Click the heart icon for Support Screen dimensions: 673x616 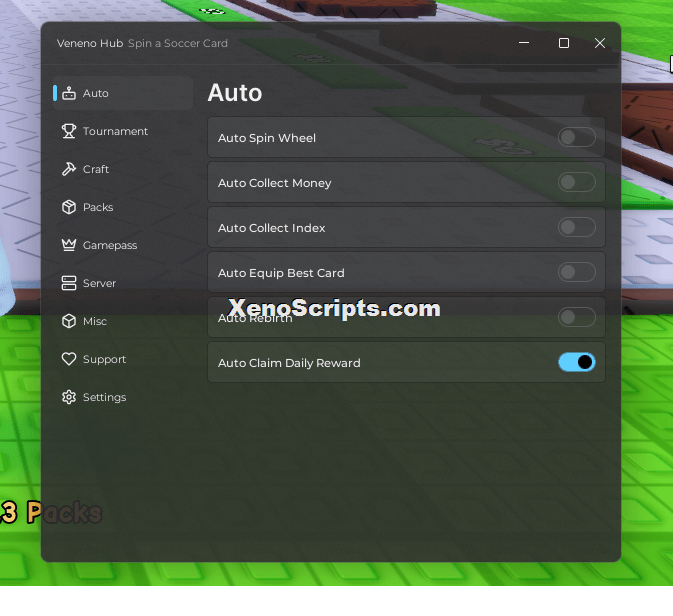(69, 359)
